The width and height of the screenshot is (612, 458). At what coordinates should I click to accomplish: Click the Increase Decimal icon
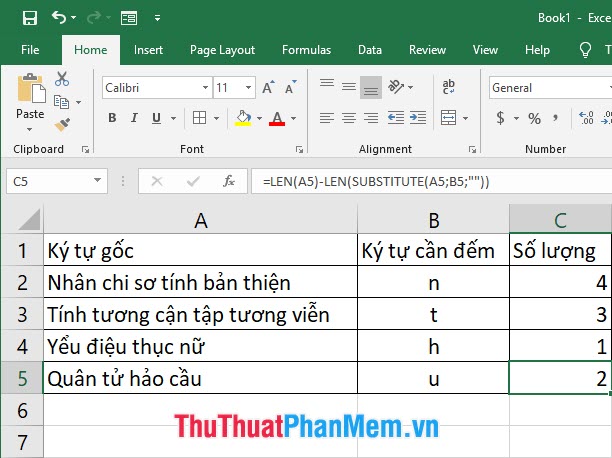(x=586, y=118)
